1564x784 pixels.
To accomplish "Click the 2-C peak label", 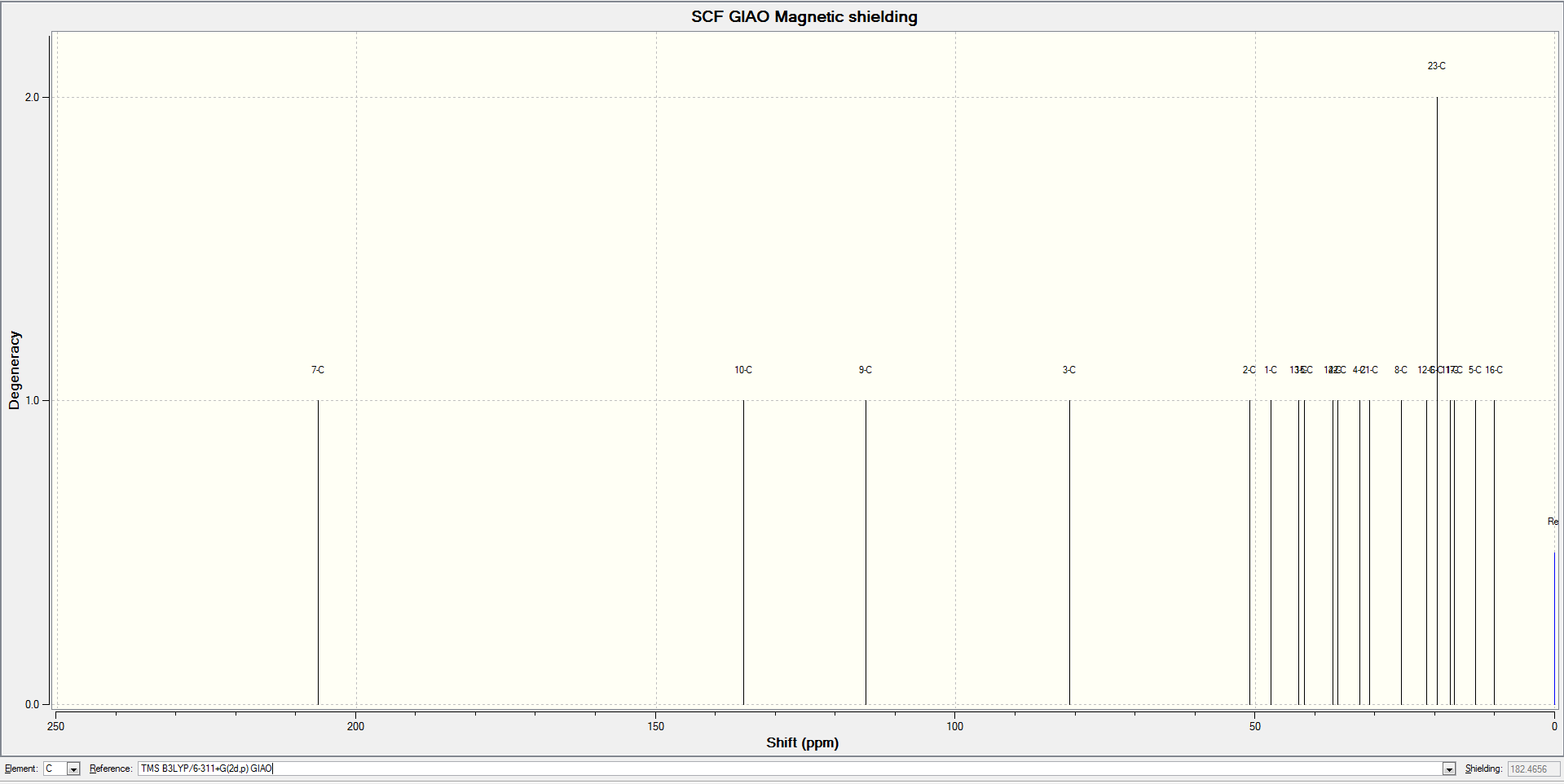I will (1249, 370).
